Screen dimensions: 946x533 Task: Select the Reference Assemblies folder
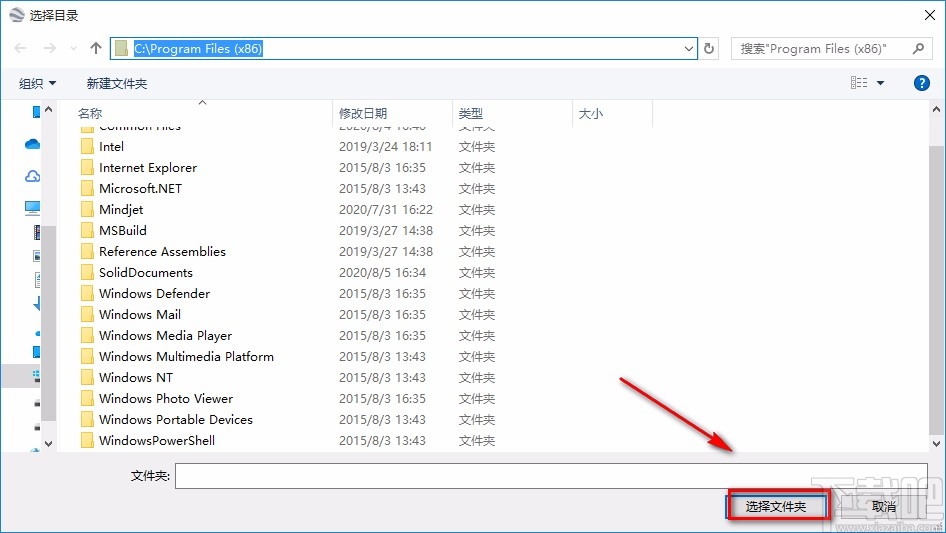(x=162, y=252)
